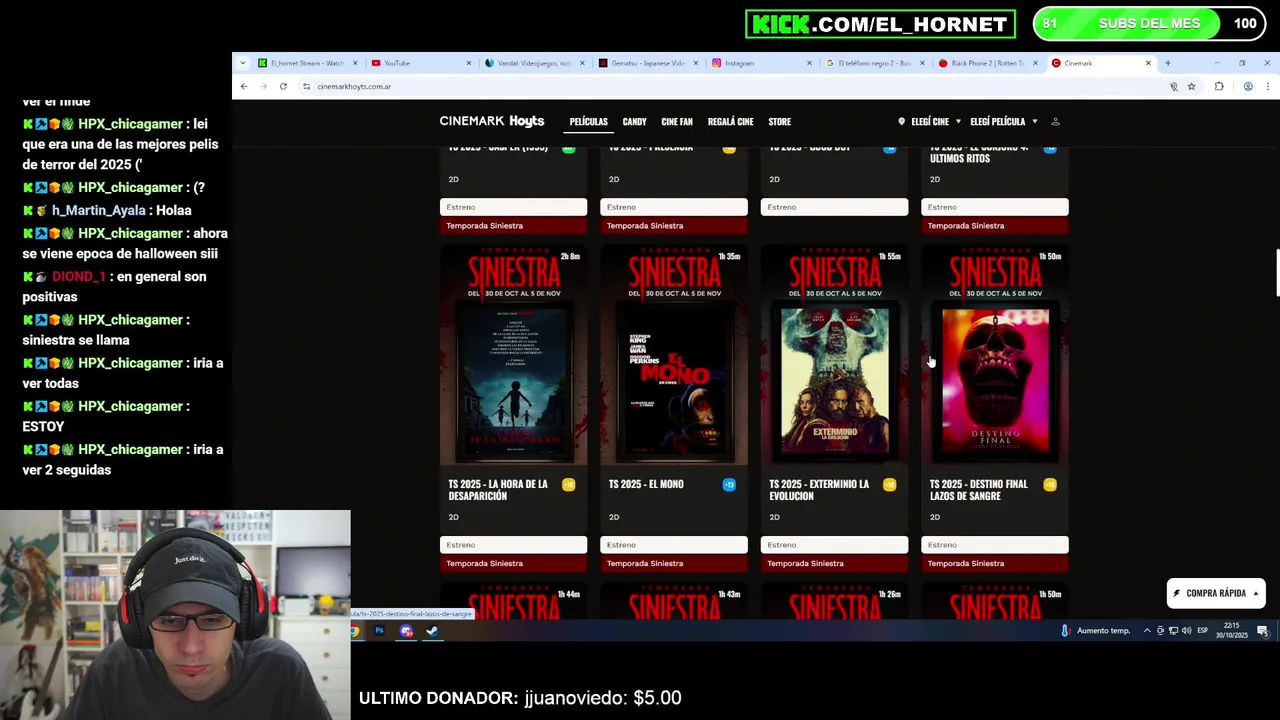This screenshot has width=1280, height=720.
Task: Click the page's vertical scrollbar thumb
Action: pos(1276,273)
